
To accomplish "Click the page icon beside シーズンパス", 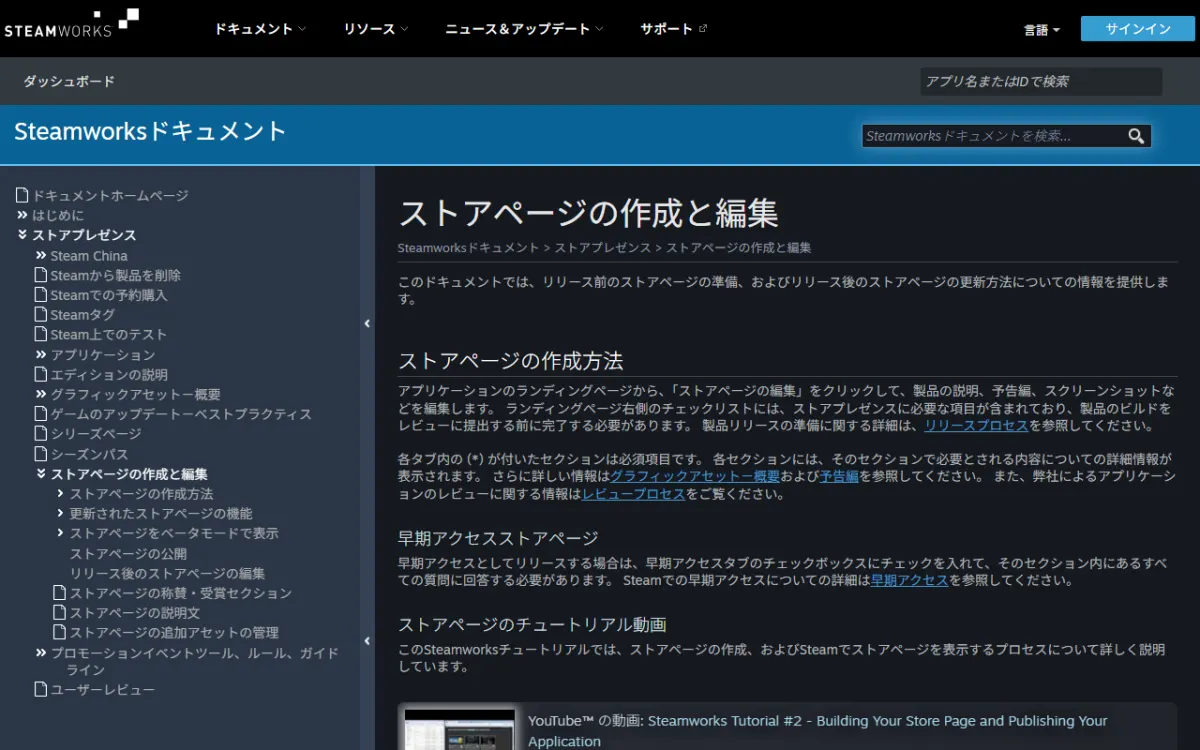I will click(41, 454).
